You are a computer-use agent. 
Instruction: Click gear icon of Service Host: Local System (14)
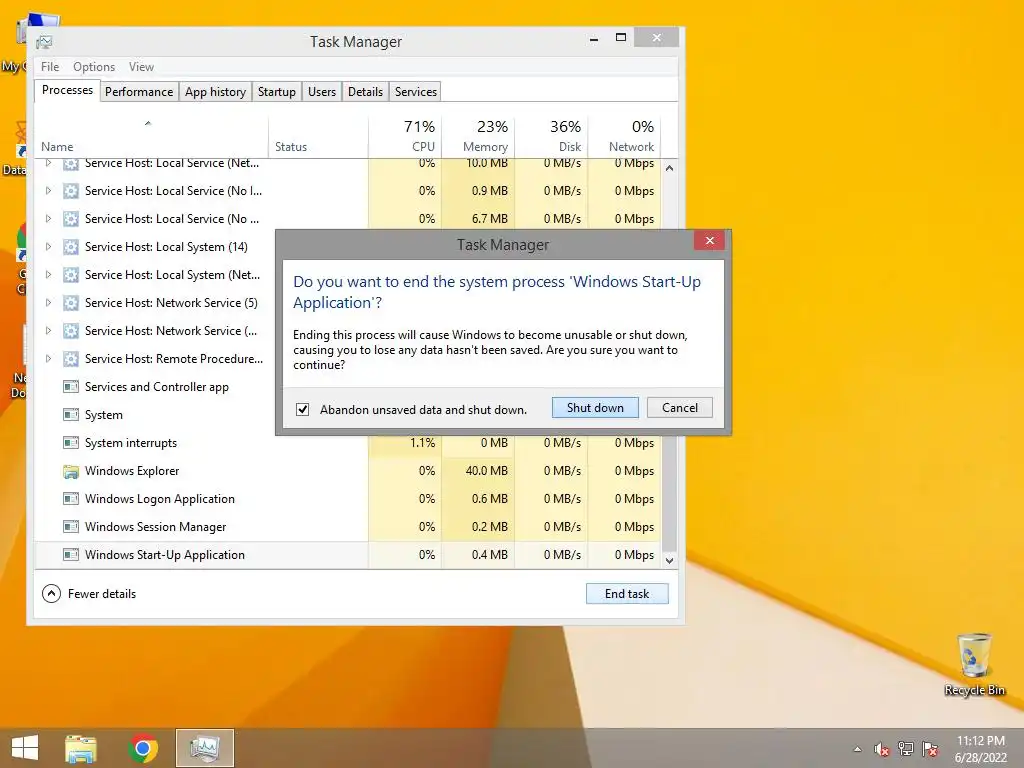[71, 247]
